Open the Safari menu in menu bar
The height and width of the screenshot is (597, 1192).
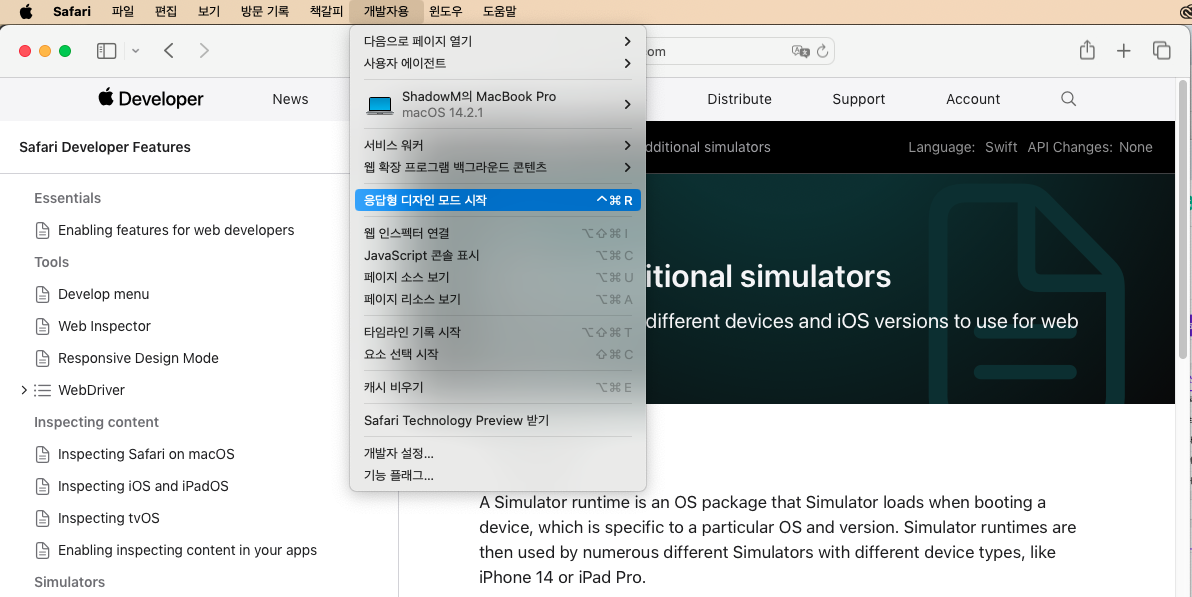(x=71, y=11)
